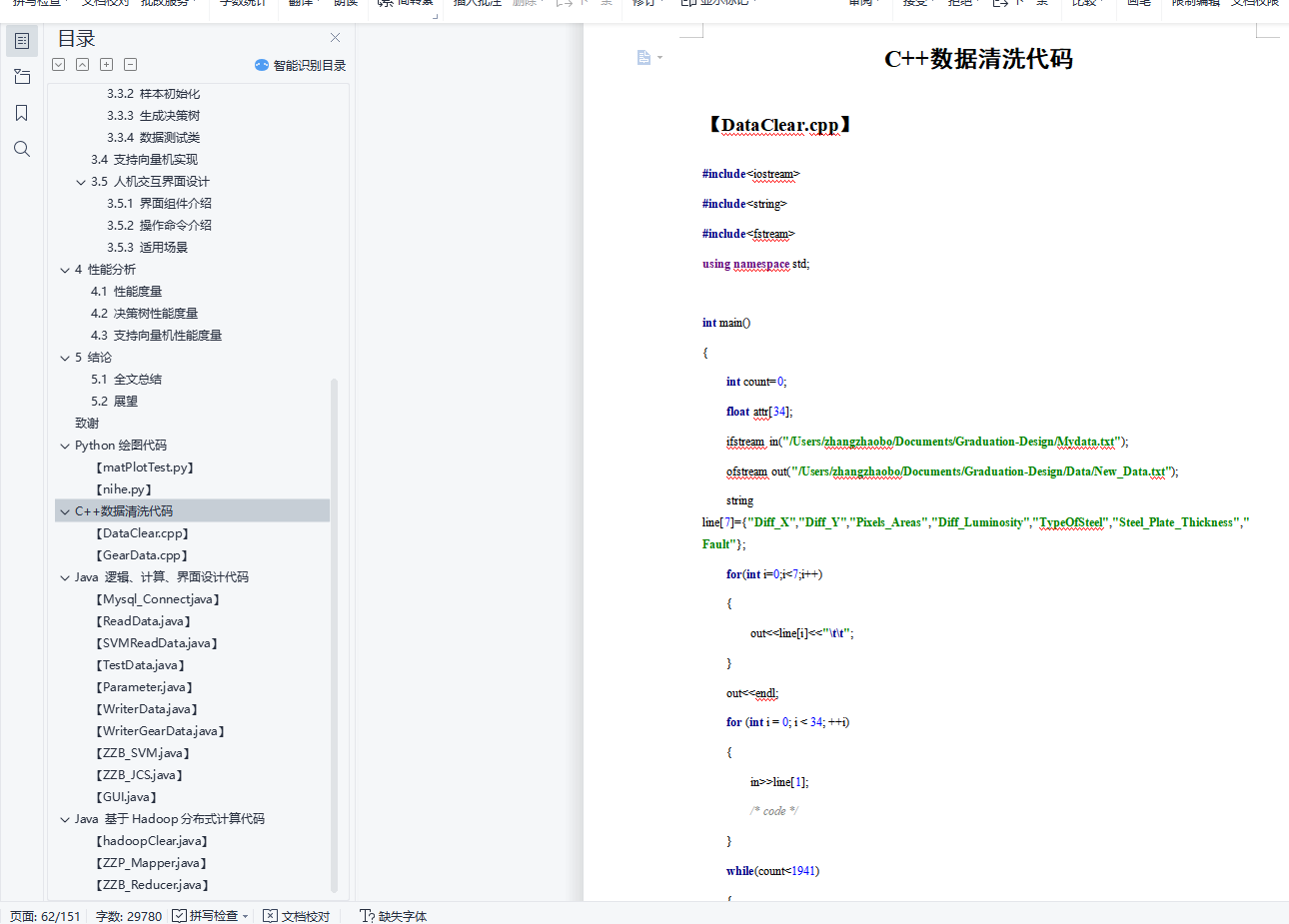This screenshot has width=1289, height=924.
Task: Go to heading 4.2 决策树性能度量
Action: tap(144, 314)
